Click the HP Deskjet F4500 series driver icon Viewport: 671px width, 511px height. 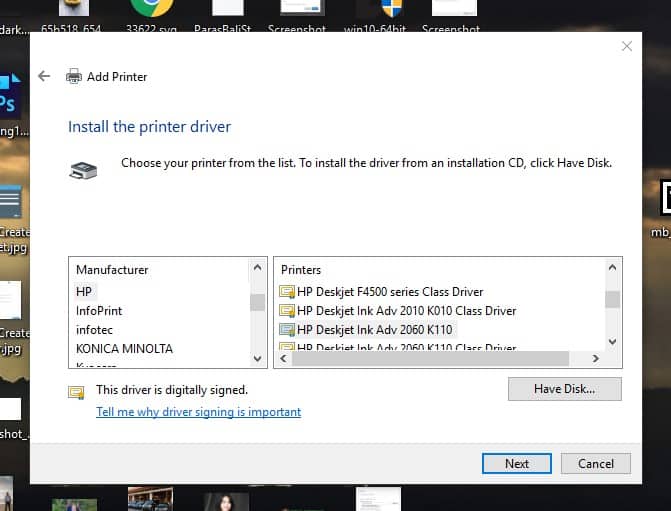point(287,292)
